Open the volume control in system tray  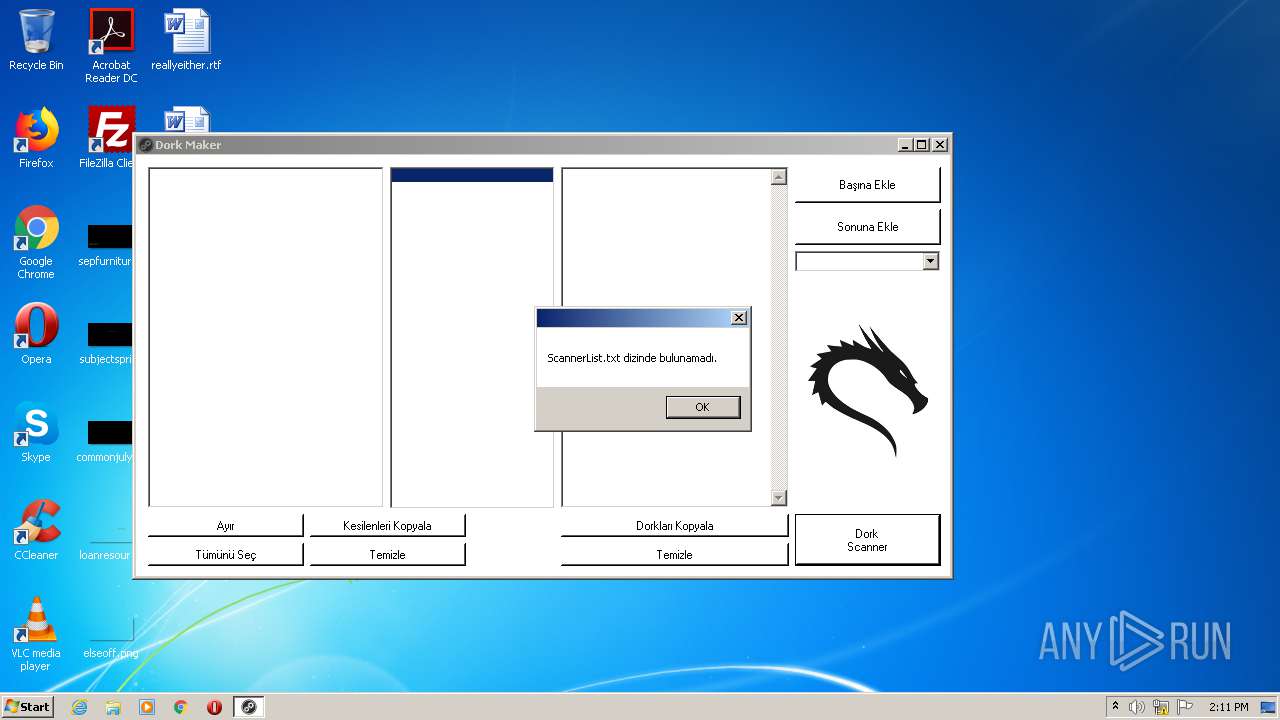click(1137, 707)
